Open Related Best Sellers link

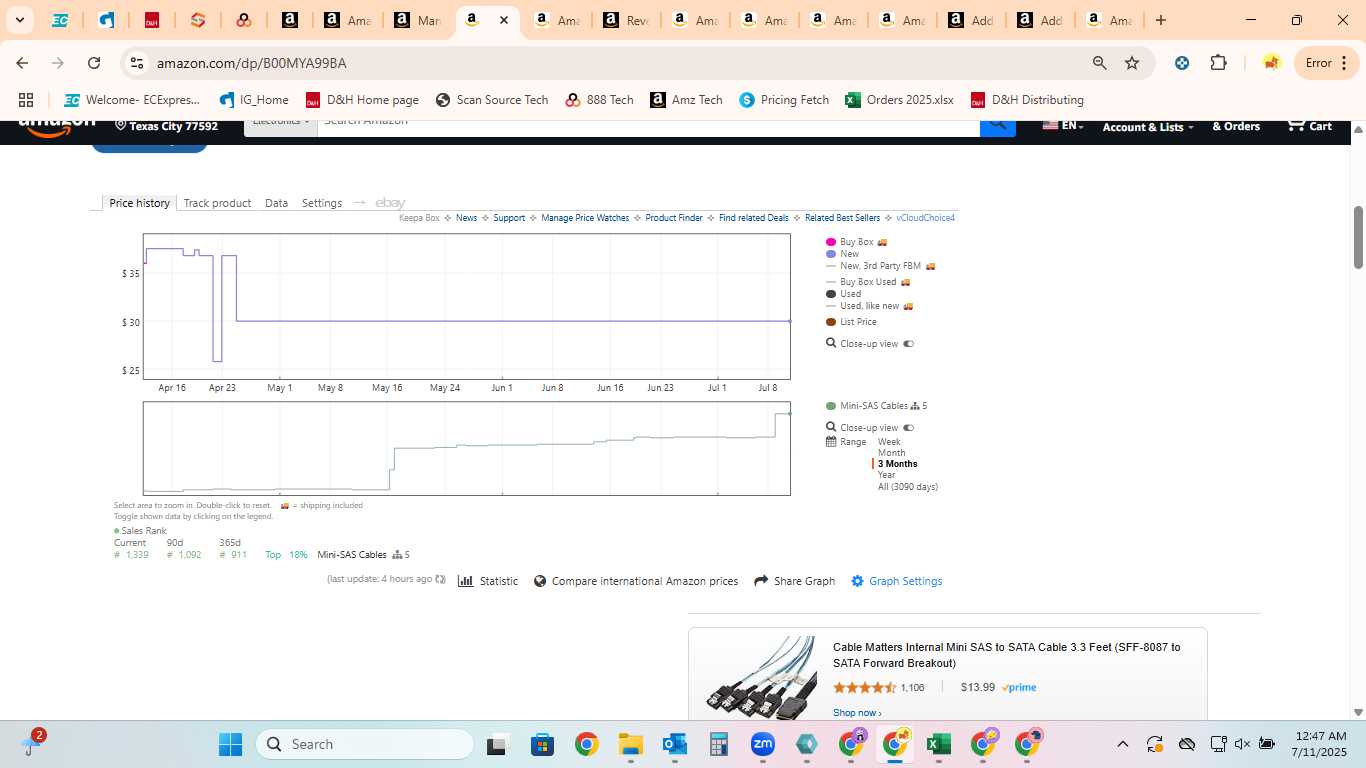(842, 218)
